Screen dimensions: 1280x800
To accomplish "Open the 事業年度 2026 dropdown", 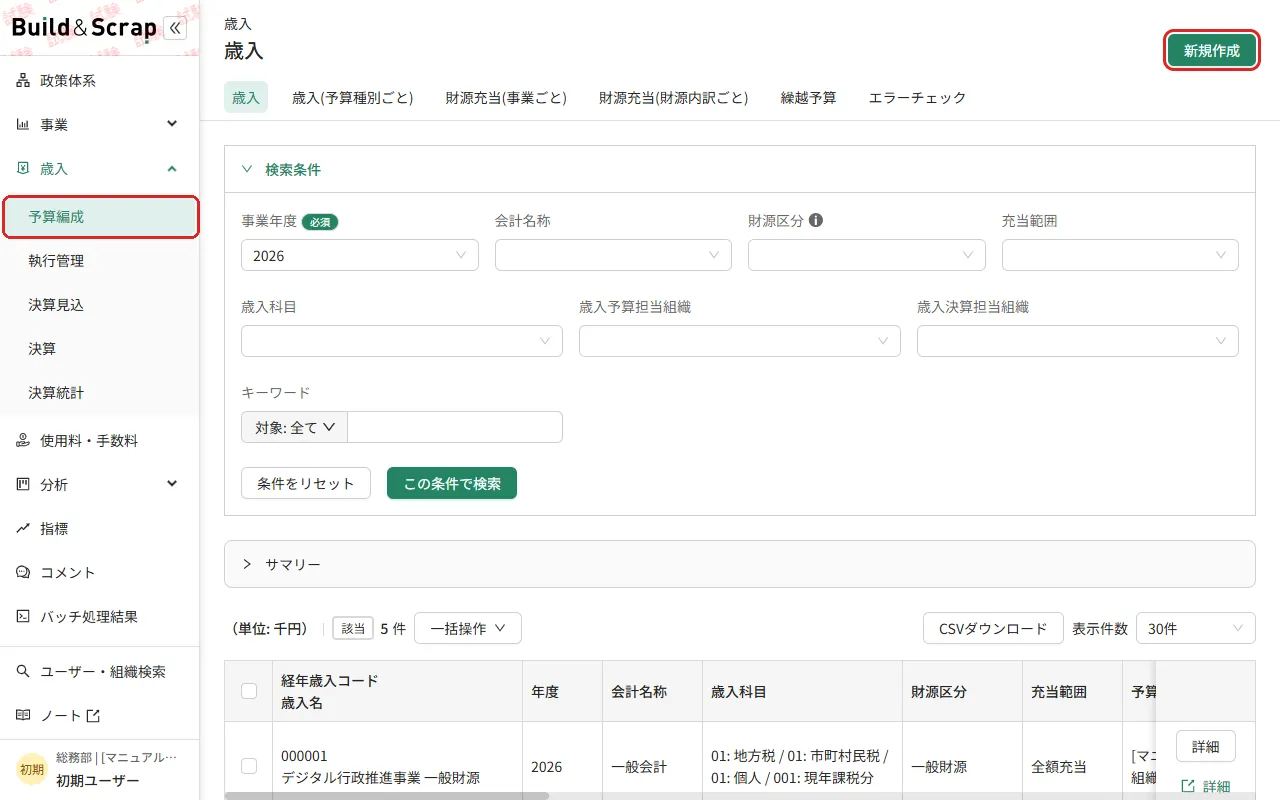I will pyautogui.click(x=360, y=255).
